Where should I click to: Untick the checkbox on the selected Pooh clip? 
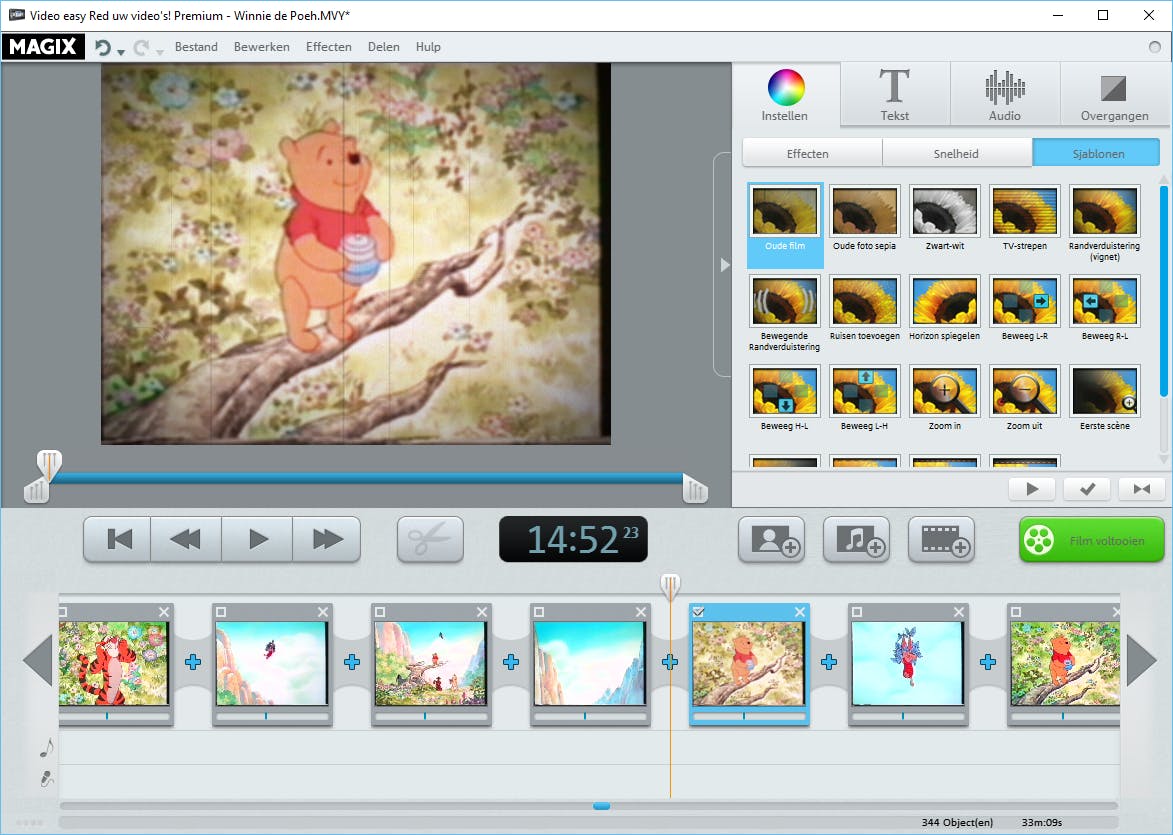698,612
